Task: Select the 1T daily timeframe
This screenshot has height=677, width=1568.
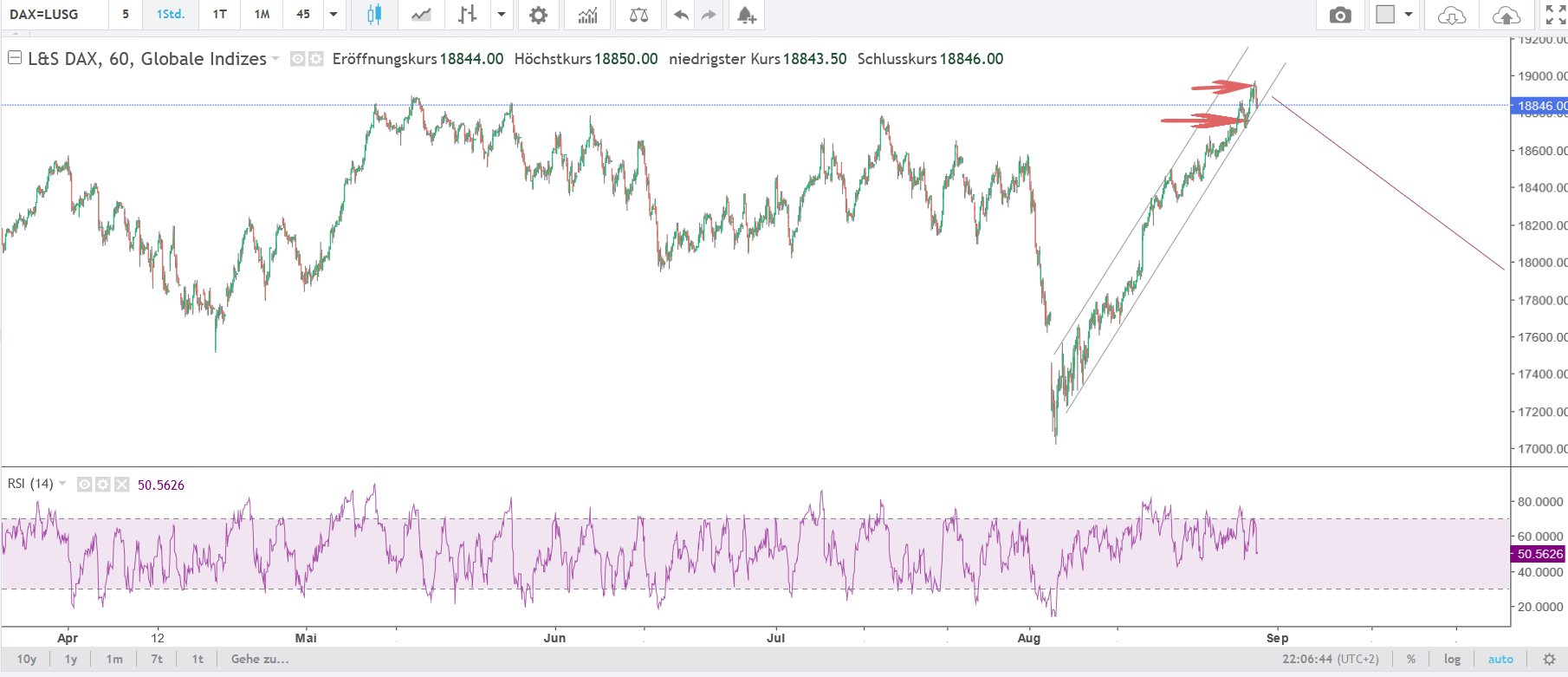Action: [x=220, y=15]
